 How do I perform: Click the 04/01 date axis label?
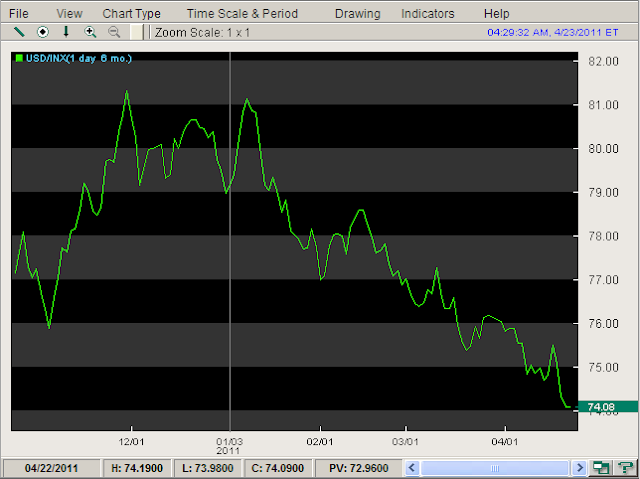[505, 441]
